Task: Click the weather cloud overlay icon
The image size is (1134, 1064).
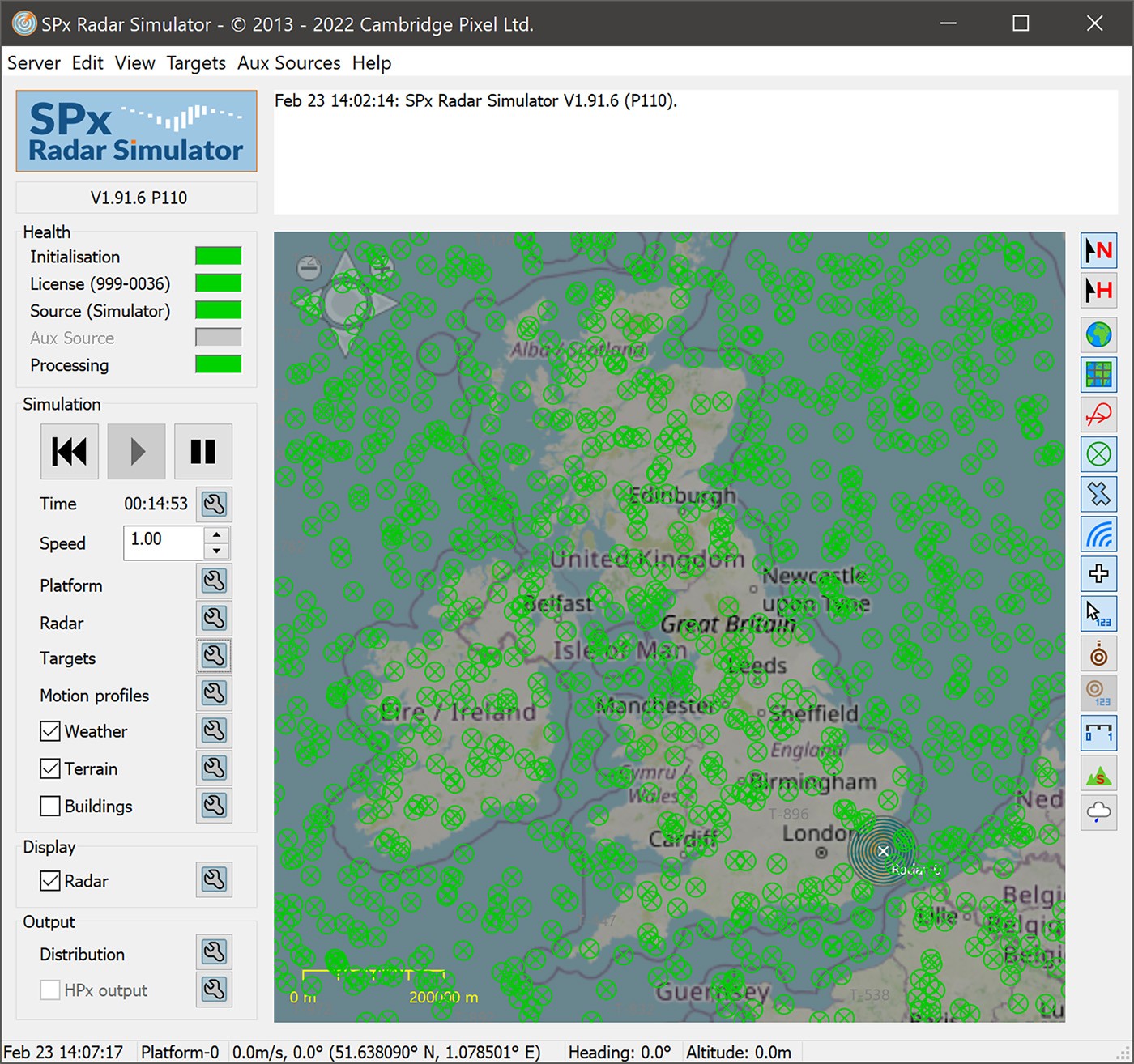Action: tap(1098, 813)
